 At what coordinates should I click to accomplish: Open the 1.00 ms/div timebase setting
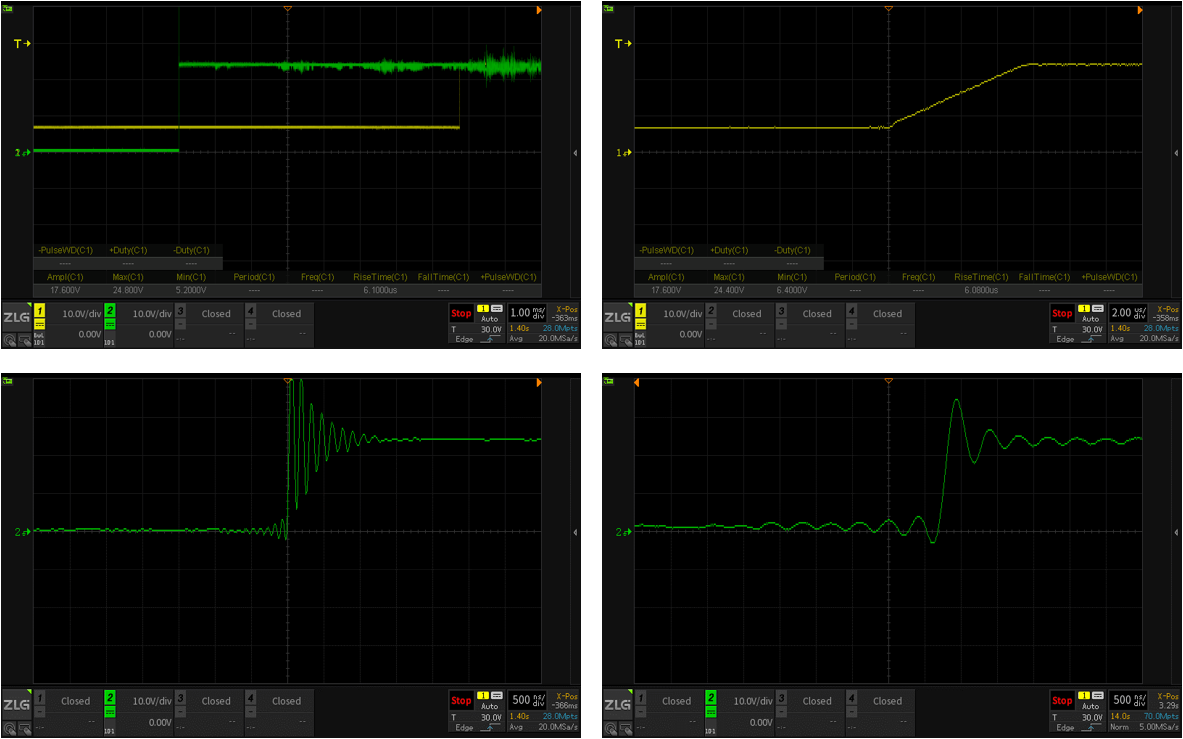526,312
